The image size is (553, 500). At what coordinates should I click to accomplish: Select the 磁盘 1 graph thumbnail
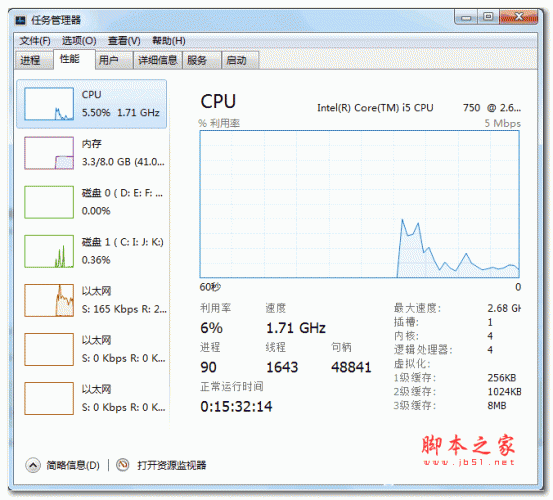pos(49,251)
